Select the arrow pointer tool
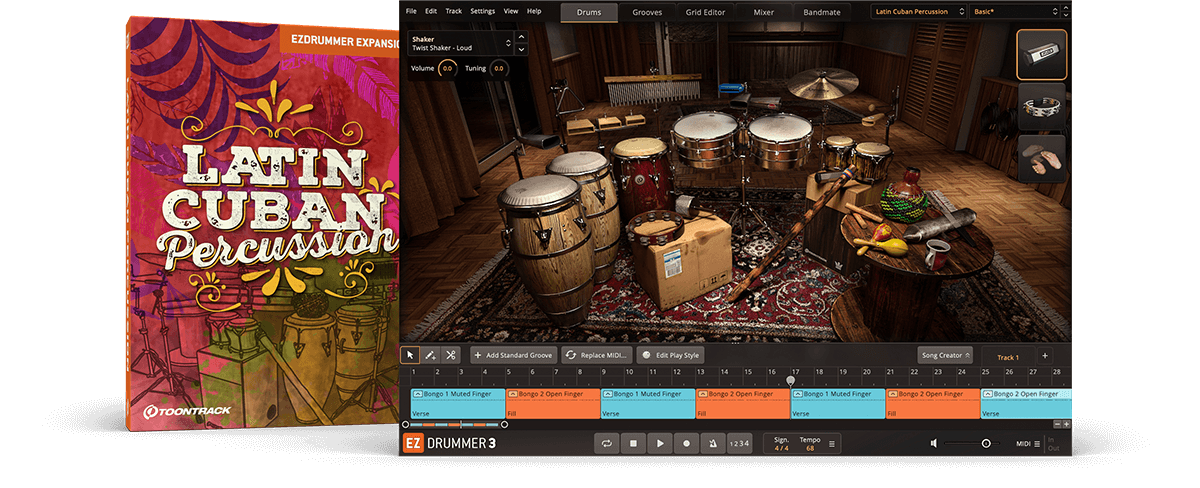 pyautogui.click(x=410, y=355)
